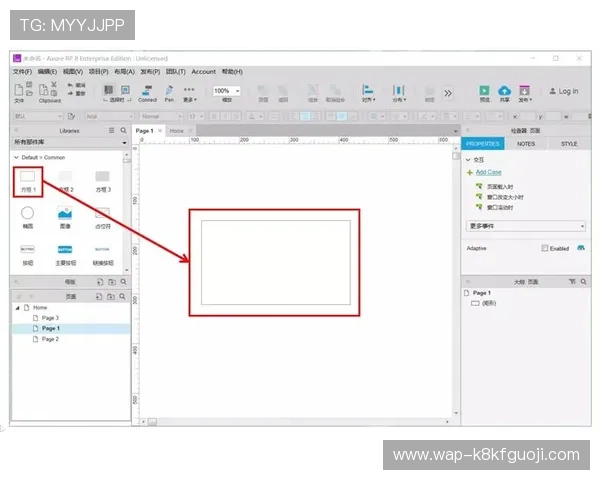Enable the Adaptive views checkbox
The height and width of the screenshot is (480, 600).
pyautogui.click(x=545, y=248)
